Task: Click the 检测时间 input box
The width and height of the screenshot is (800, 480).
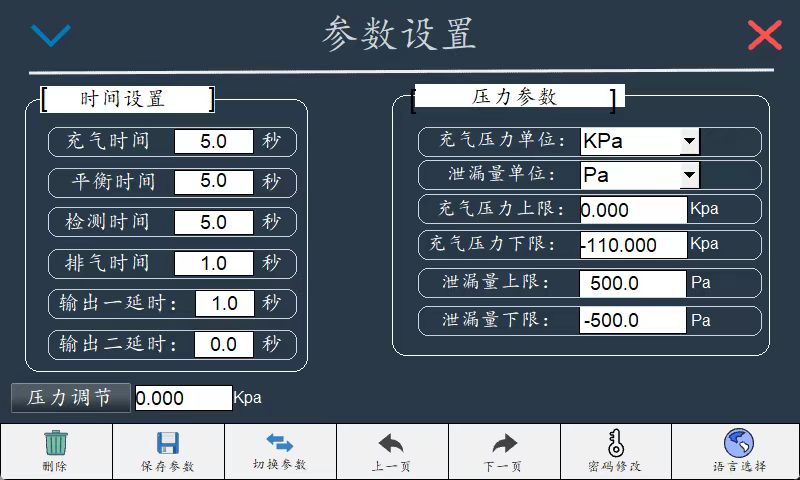Action: click(214, 222)
